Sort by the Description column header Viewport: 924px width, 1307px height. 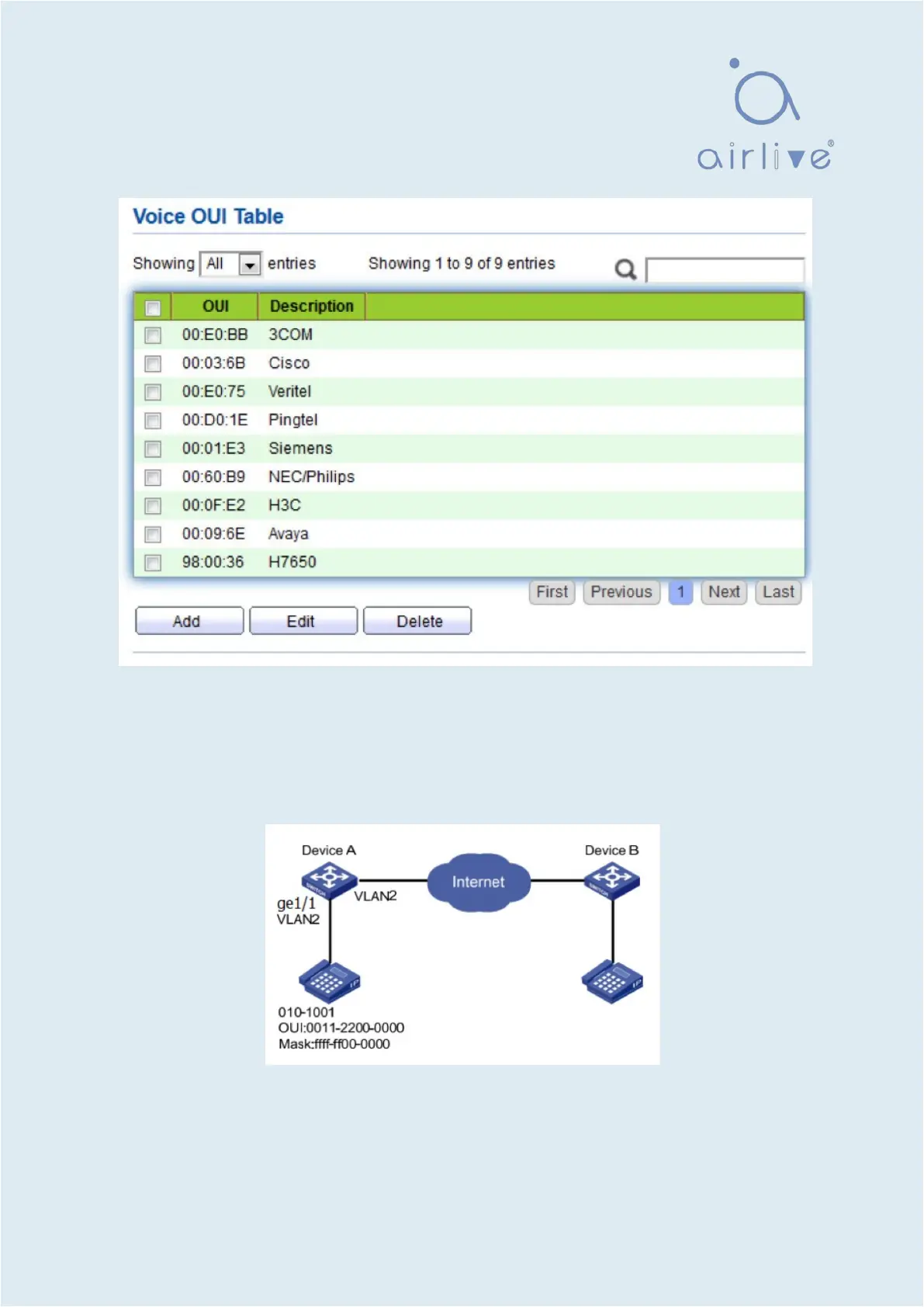click(311, 307)
